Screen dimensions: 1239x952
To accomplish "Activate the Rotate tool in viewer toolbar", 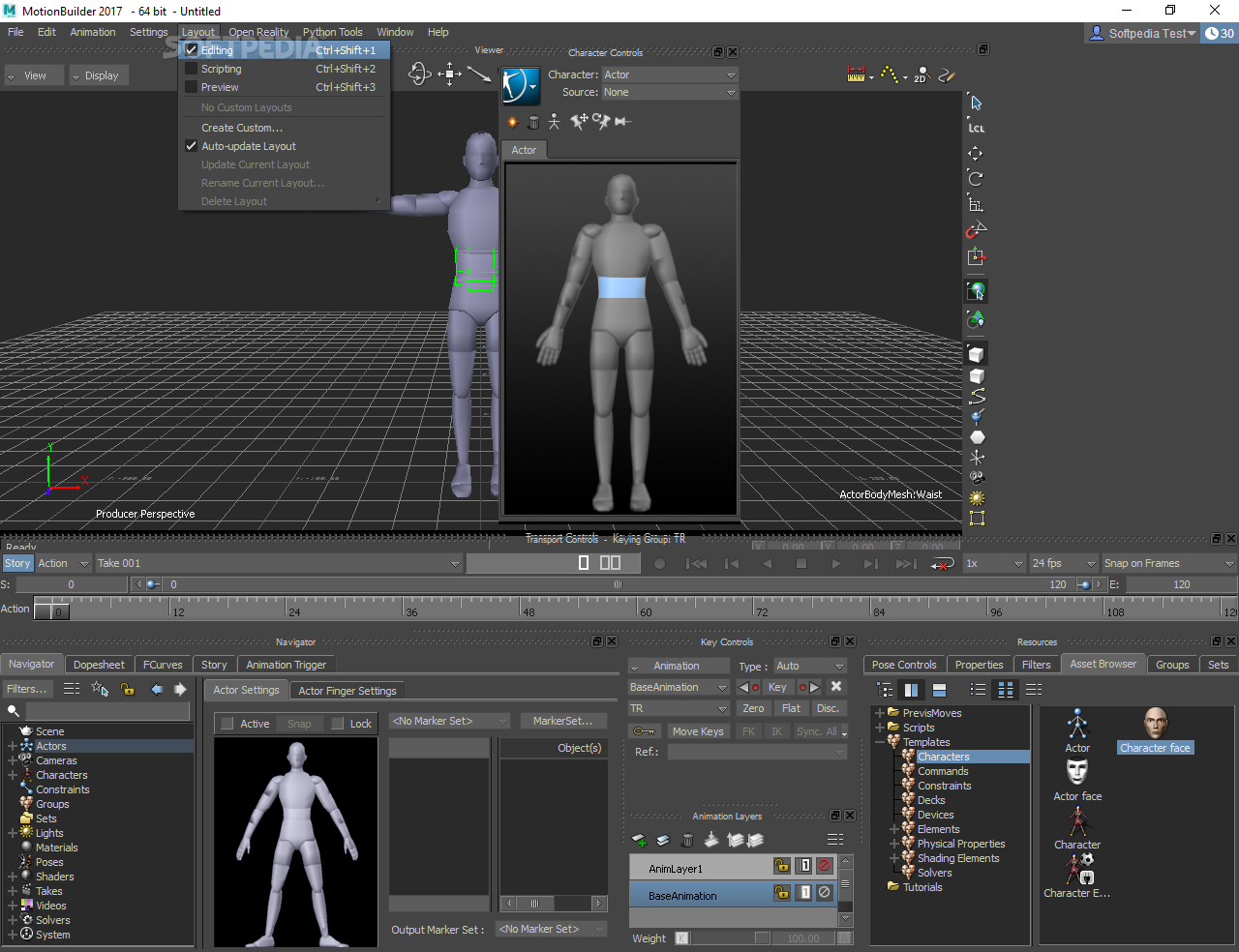I will [976, 178].
